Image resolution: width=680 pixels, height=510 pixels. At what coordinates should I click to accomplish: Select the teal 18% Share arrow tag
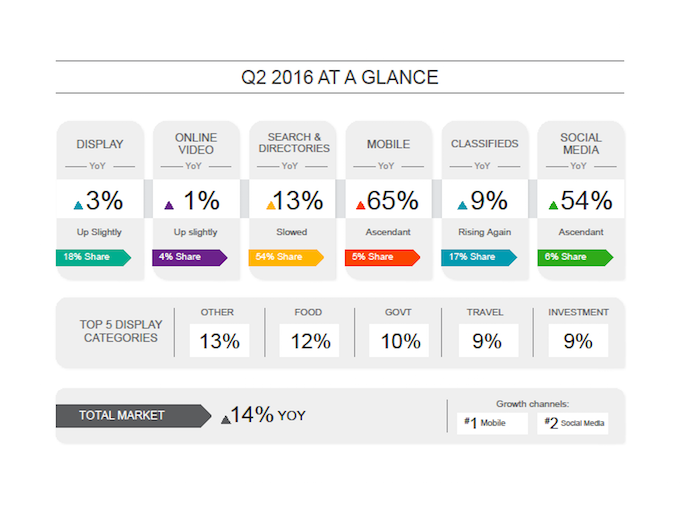93,257
